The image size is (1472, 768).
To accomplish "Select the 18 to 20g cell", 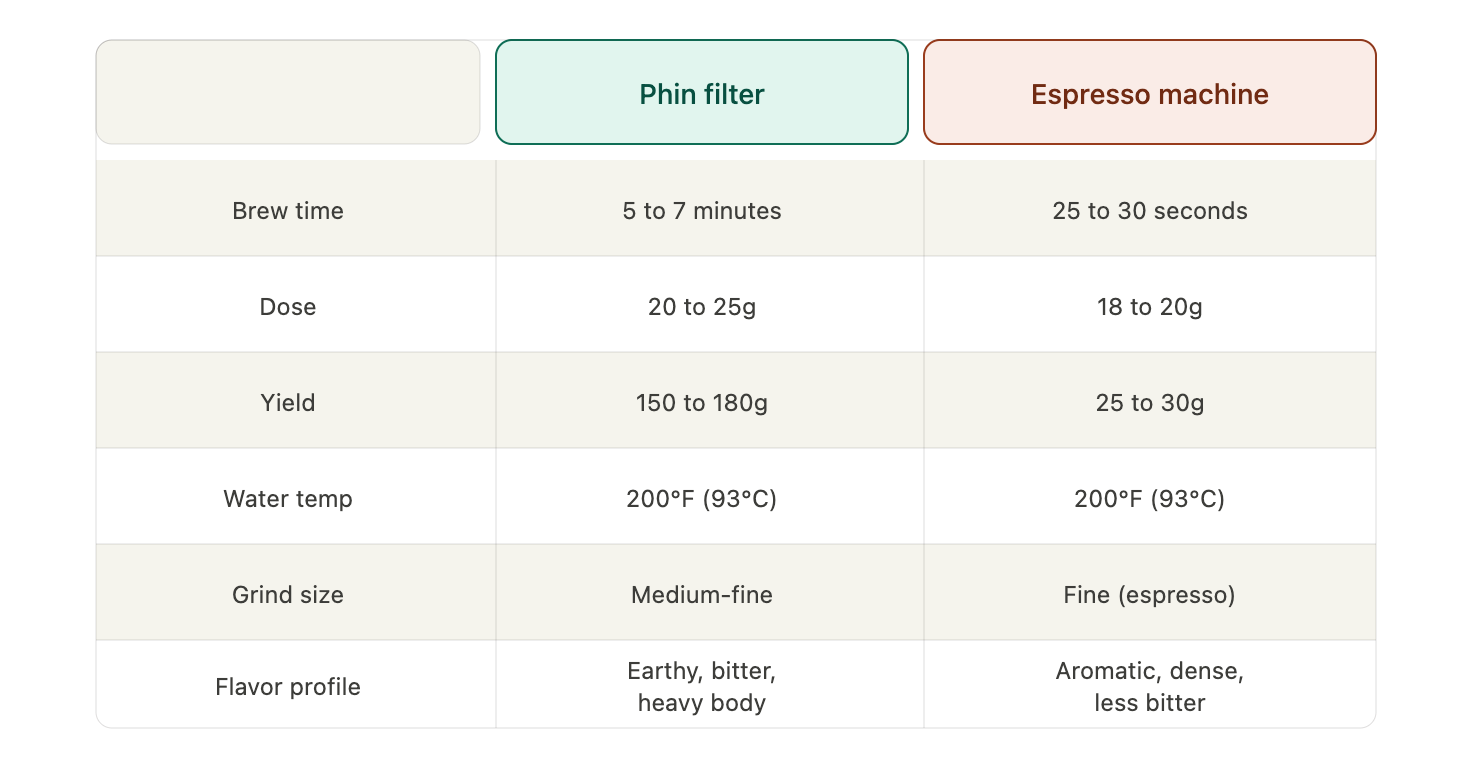I will pyautogui.click(x=1150, y=306).
